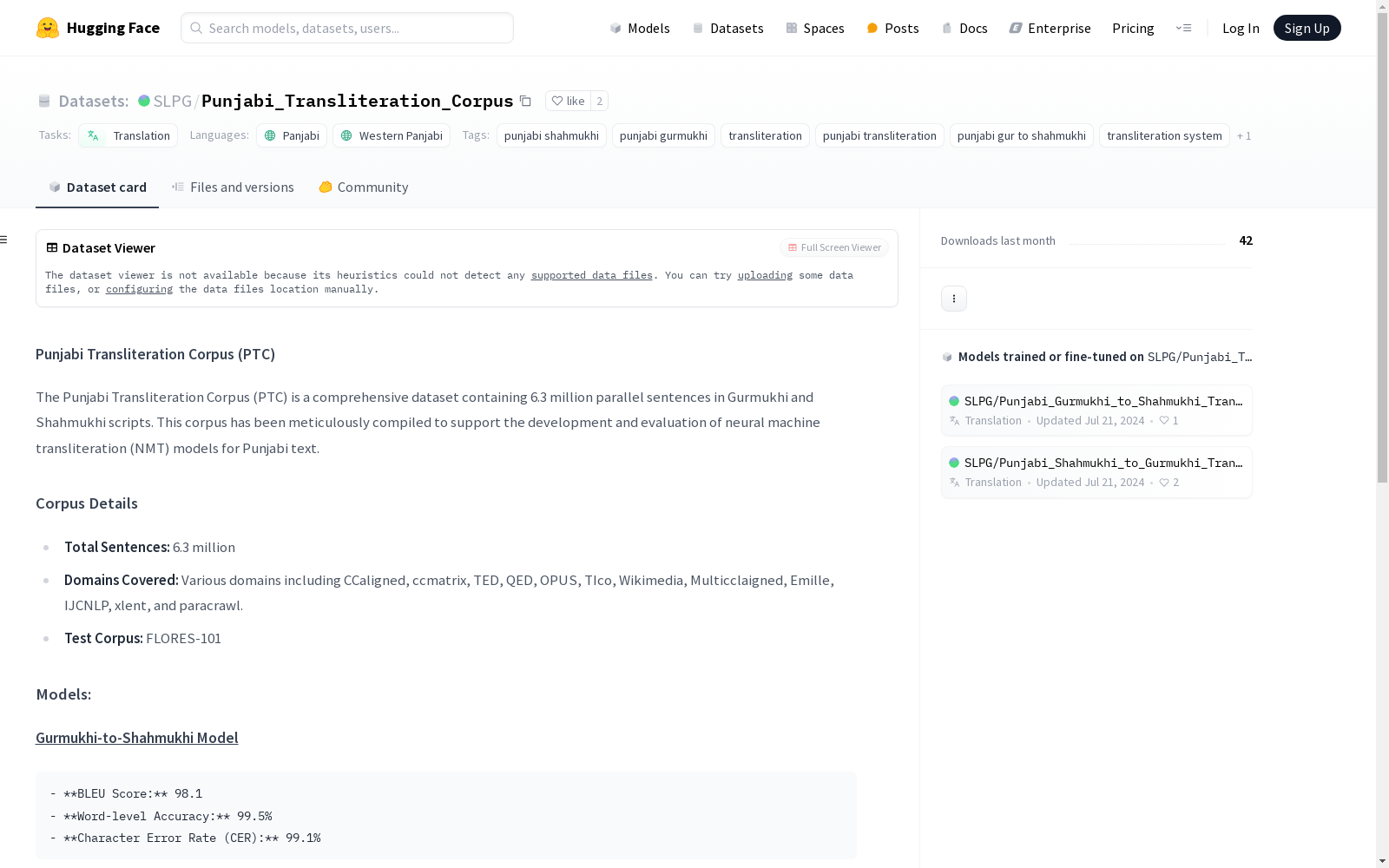Click the Sign Up button

pos(1307,28)
